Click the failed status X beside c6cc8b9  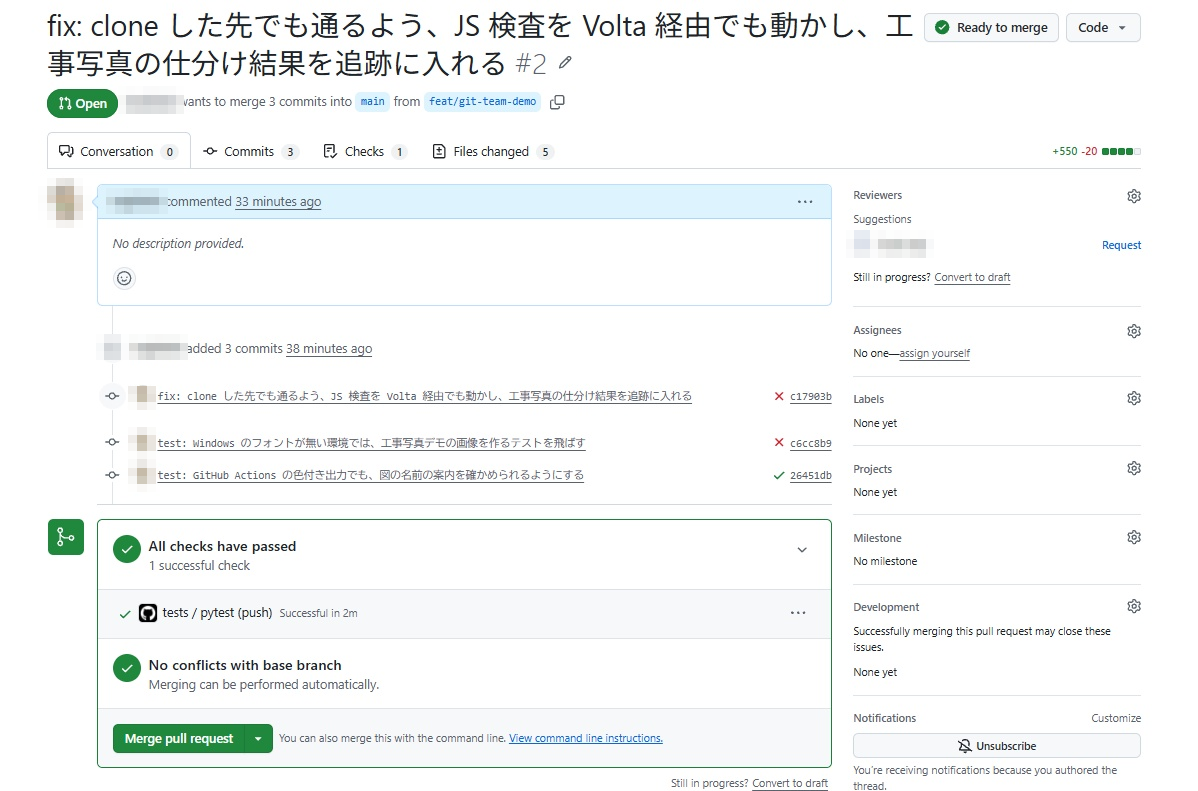[779, 443]
